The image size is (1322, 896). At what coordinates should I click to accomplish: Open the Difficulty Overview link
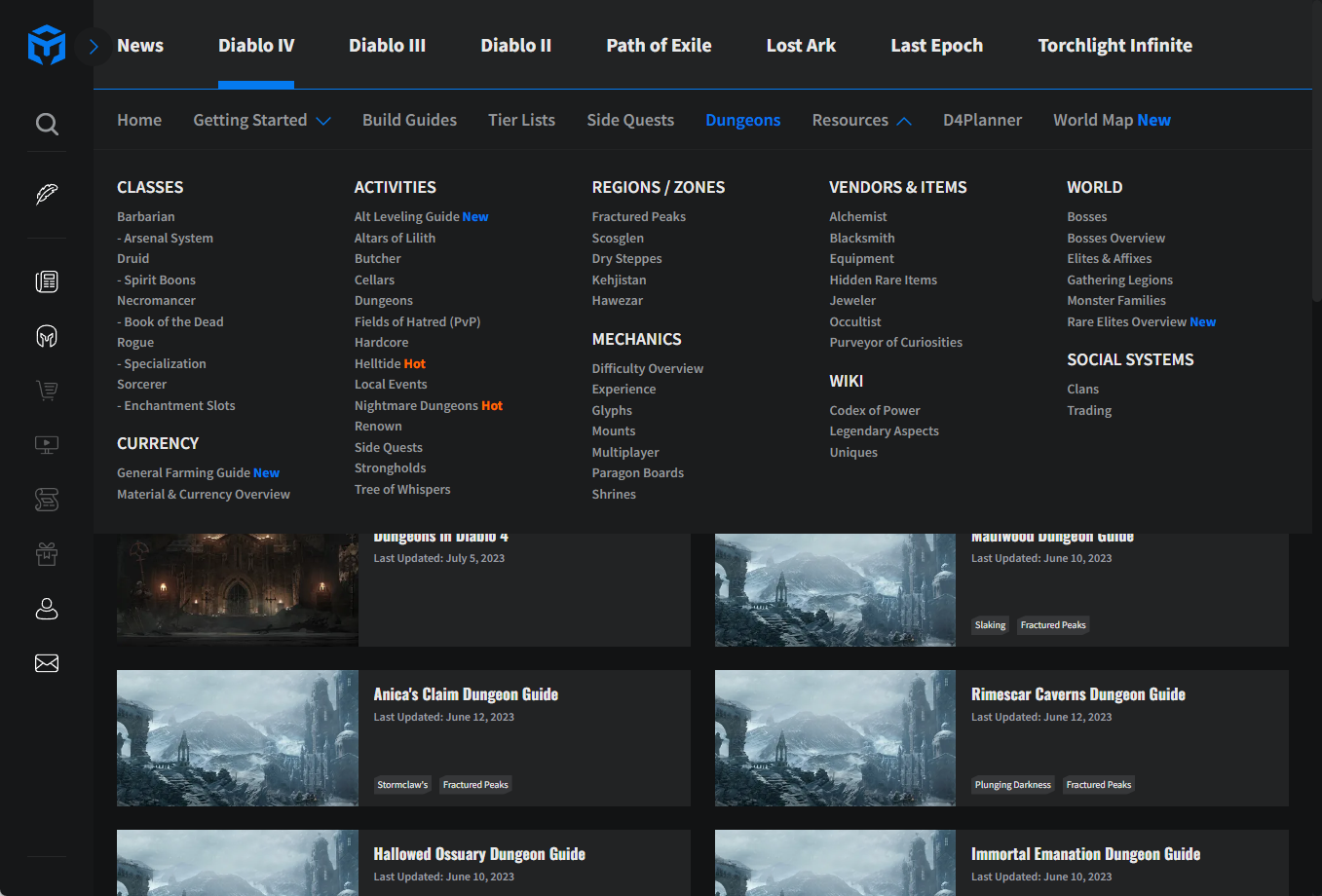pos(648,368)
